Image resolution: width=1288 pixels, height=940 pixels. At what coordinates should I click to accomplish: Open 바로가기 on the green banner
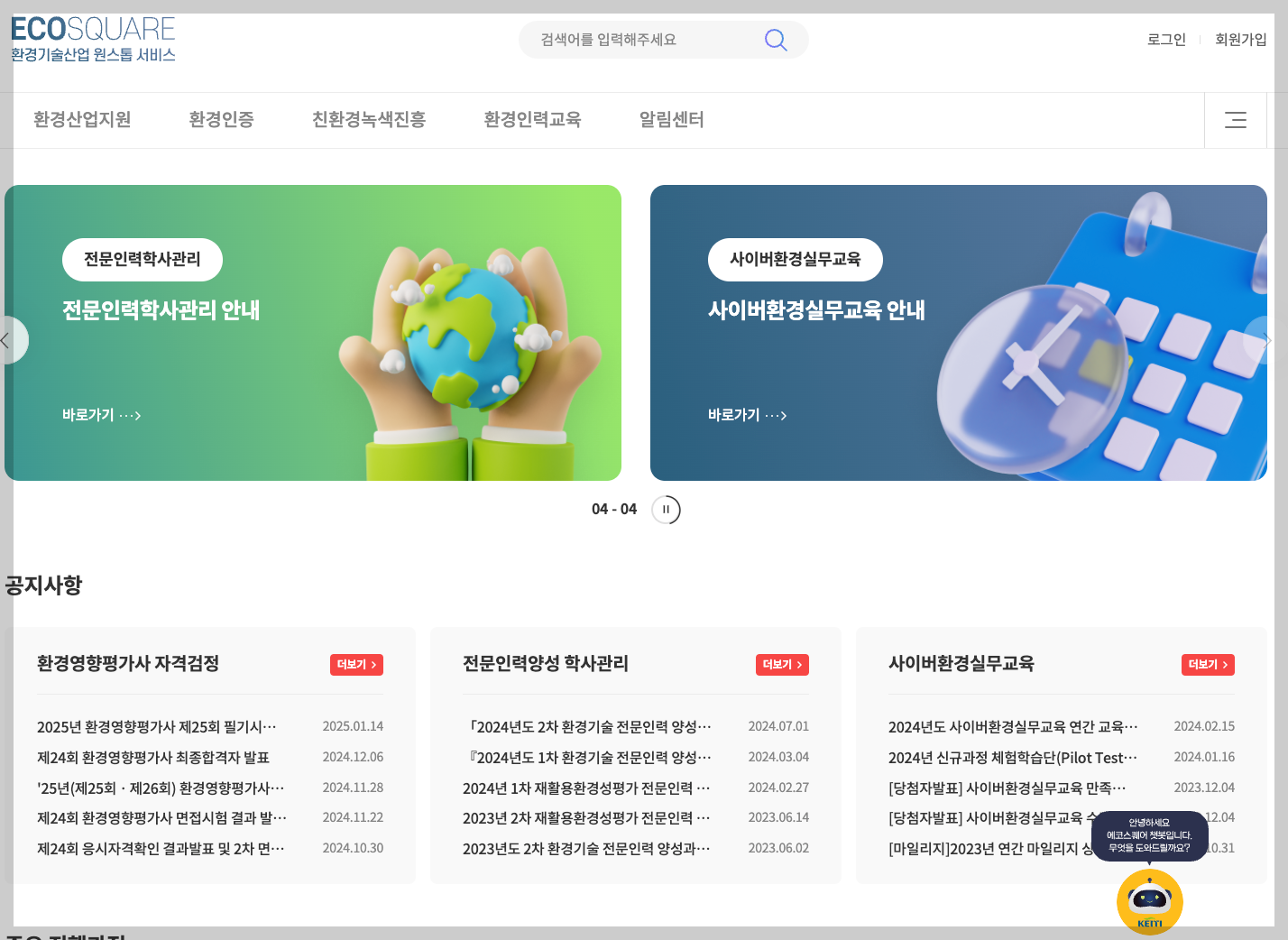click(x=101, y=415)
